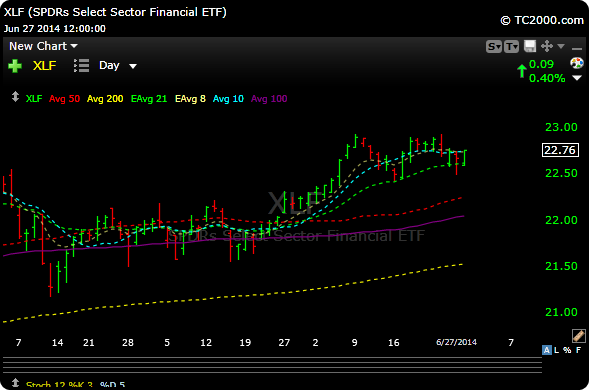The image size is (589, 390).
Task: Minimize chart pane with the dash icon
Action: point(576,48)
